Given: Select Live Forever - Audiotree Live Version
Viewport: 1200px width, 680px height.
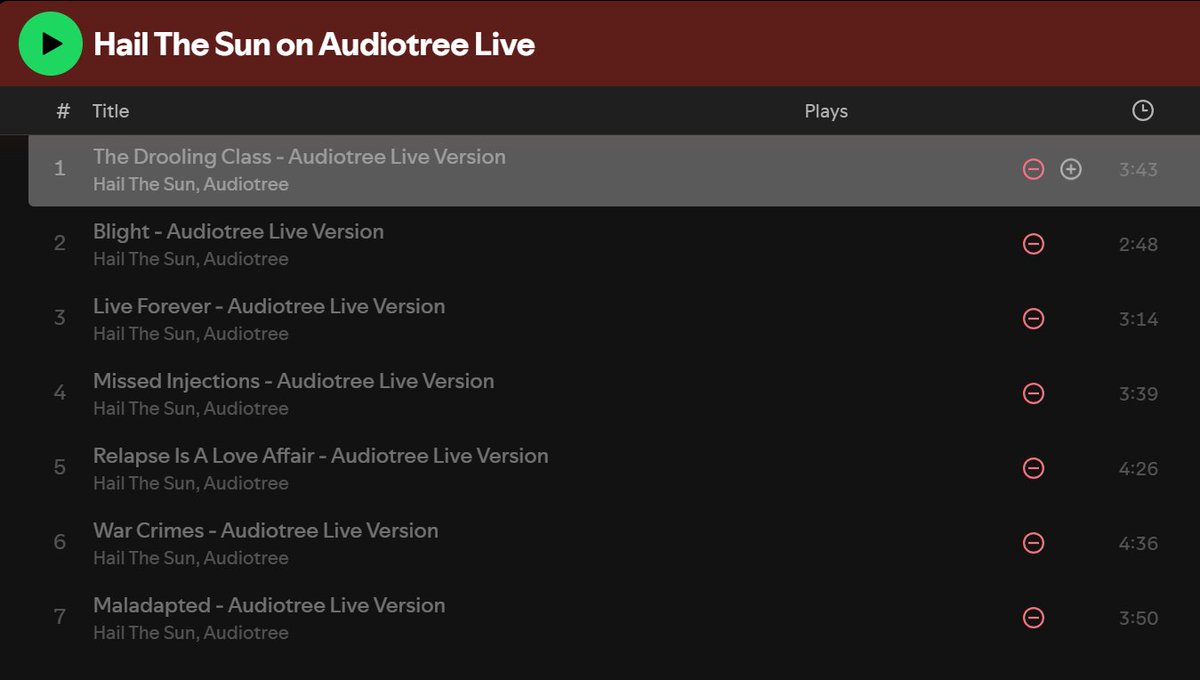Looking at the screenshot, I should coord(269,306).
